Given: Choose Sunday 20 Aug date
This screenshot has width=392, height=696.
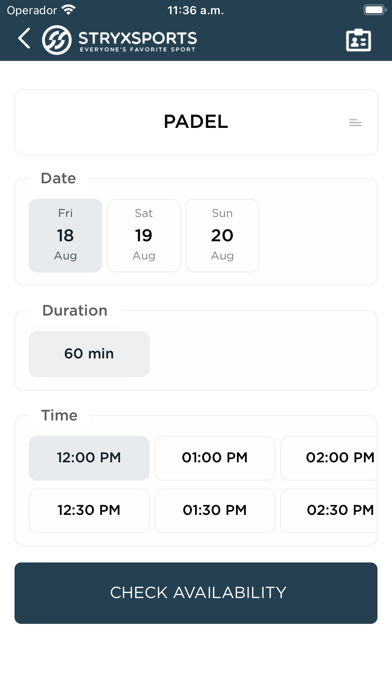Looking at the screenshot, I should coord(222,235).
